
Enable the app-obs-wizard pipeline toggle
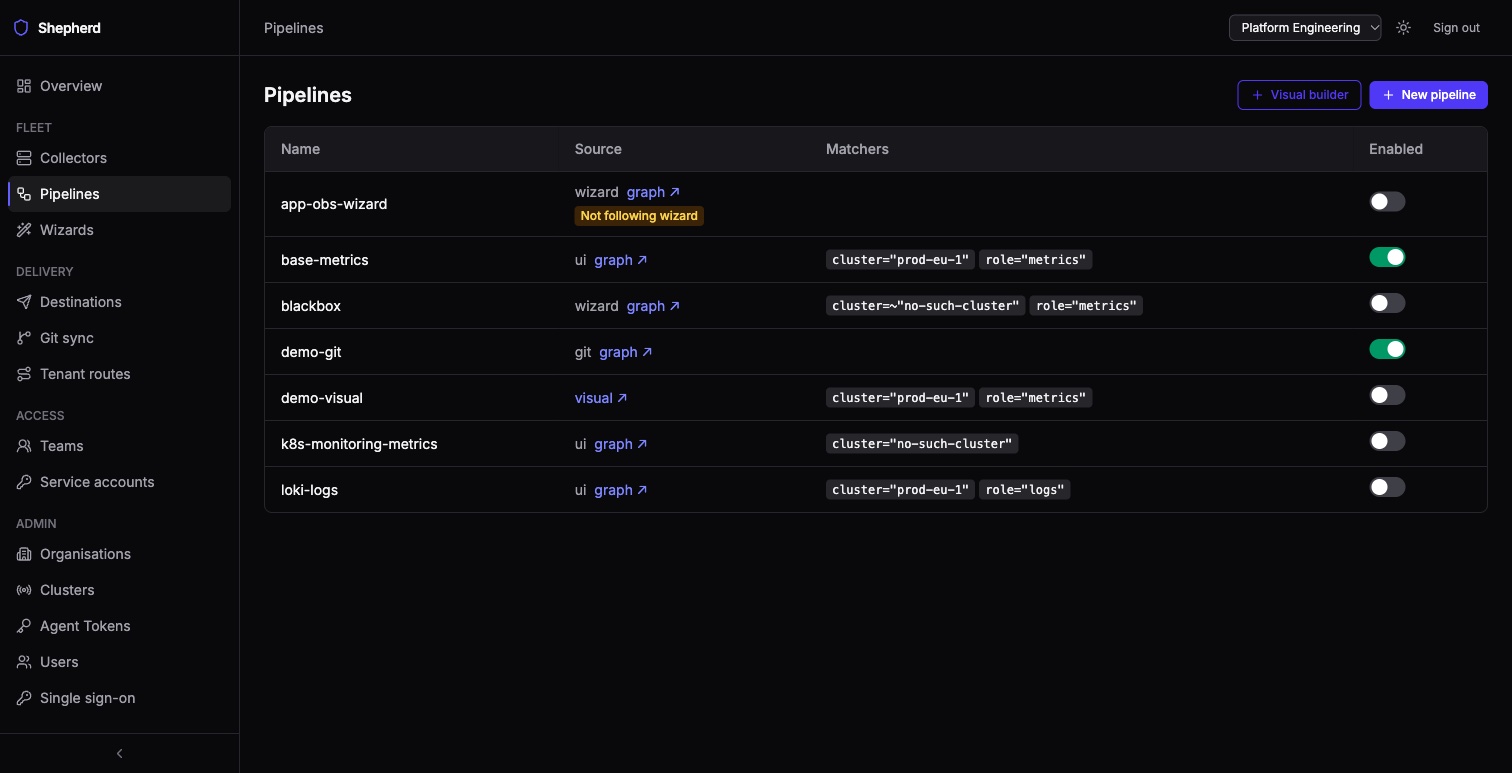(x=1387, y=202)
